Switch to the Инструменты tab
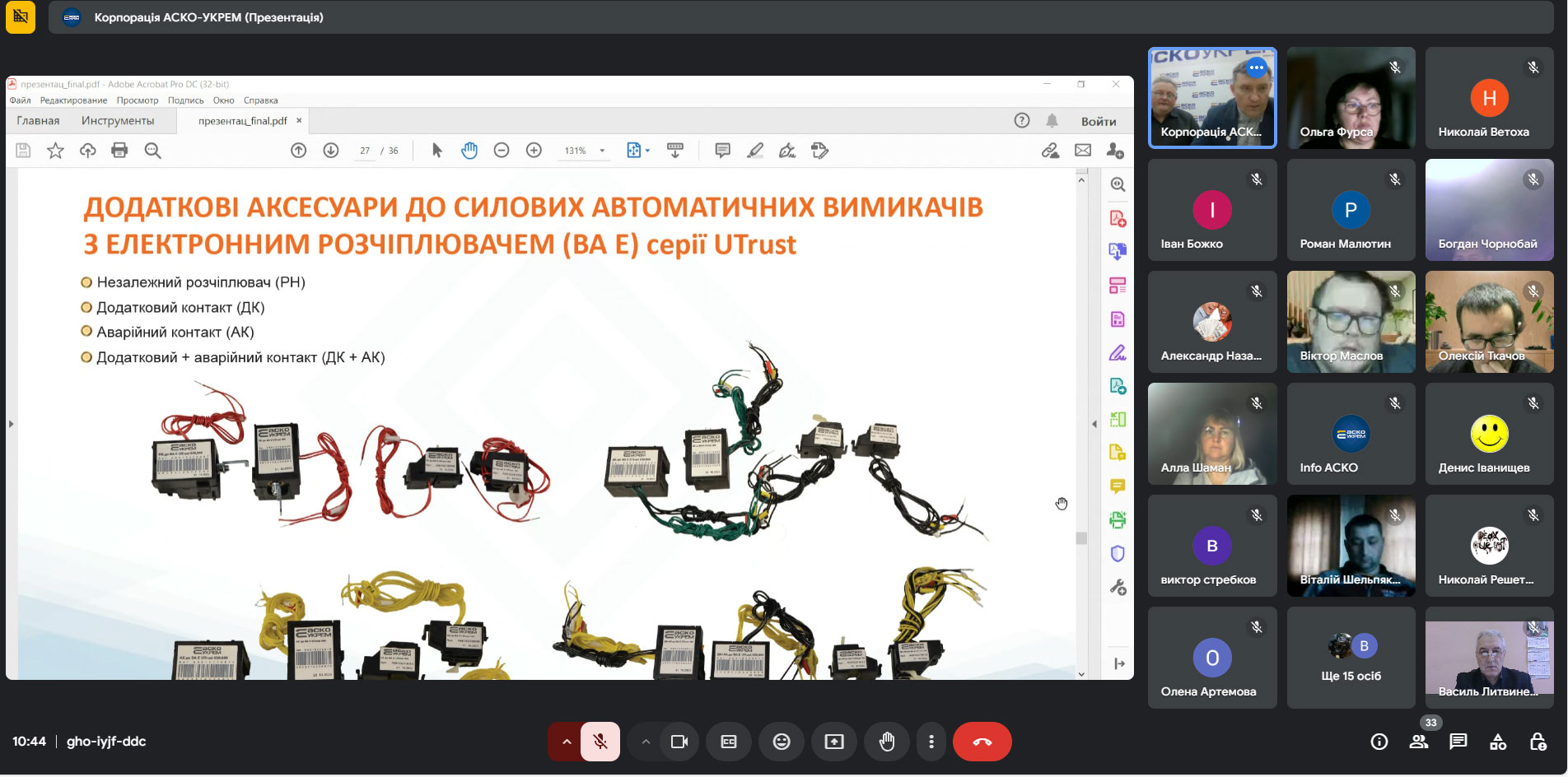 118,121
